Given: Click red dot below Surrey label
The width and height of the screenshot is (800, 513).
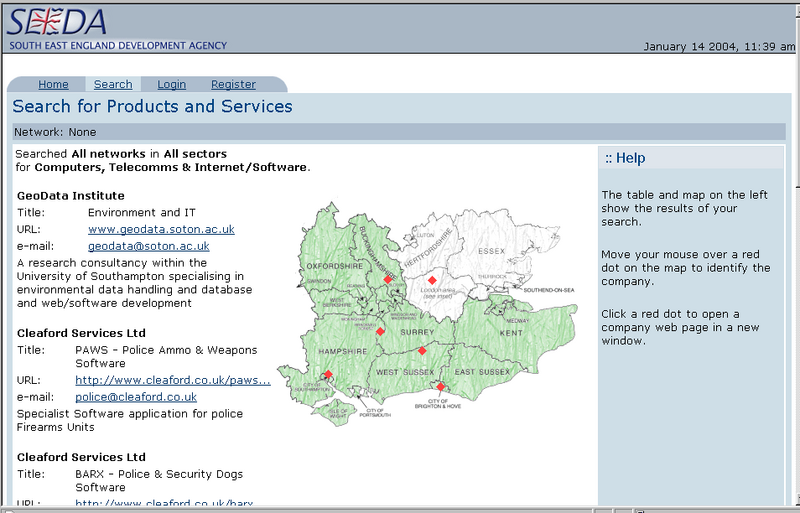Looking at the screenshot, I should [422, 351].
